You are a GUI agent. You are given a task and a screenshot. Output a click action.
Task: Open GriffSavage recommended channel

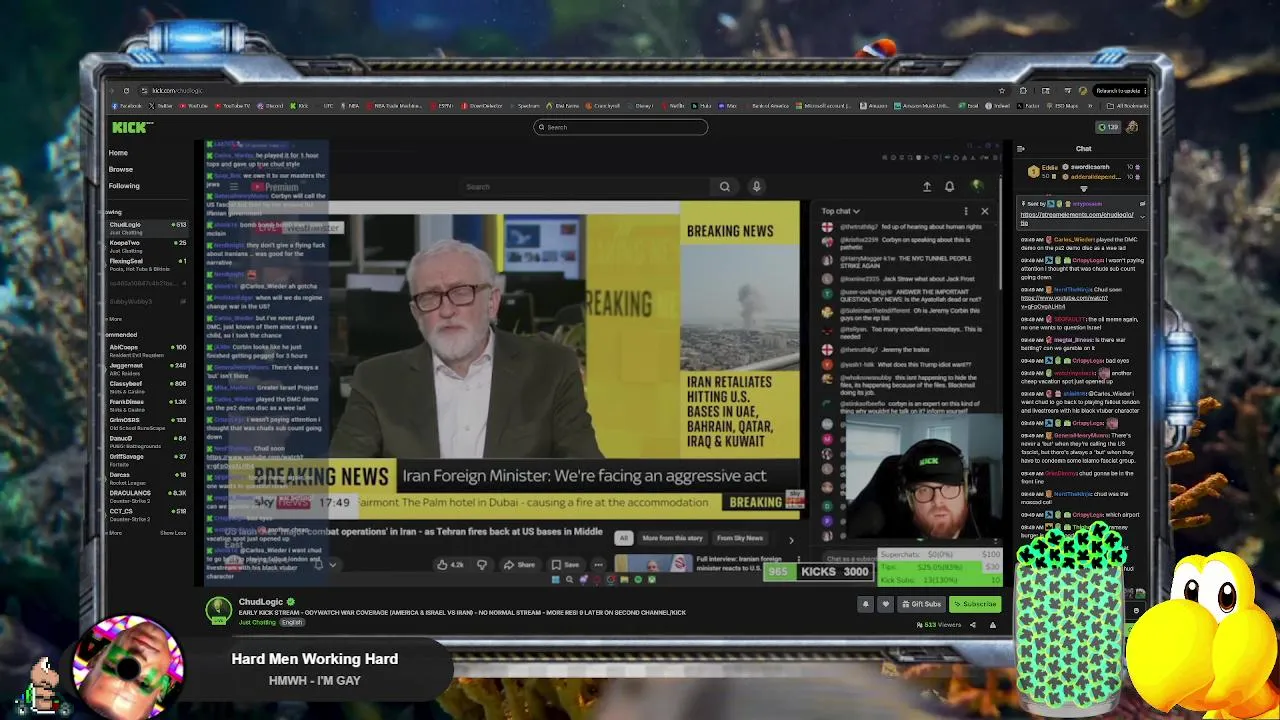pyautogui.click(x=147, y=459)
